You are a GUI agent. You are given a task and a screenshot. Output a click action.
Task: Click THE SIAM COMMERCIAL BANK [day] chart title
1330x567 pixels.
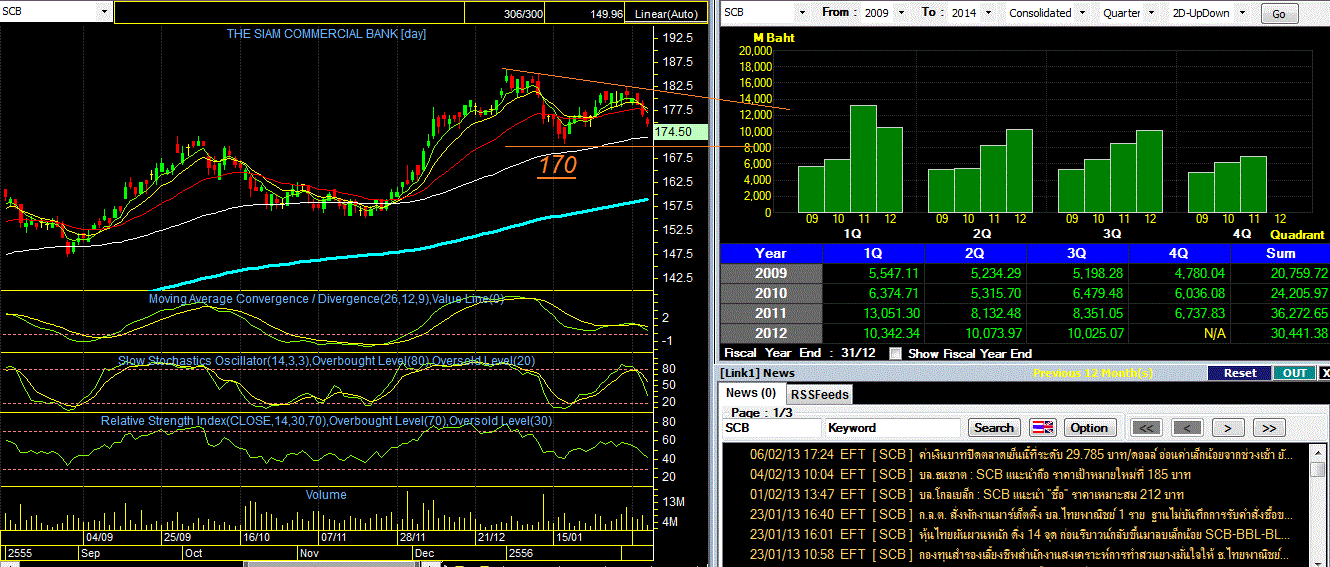[x=326, y=34]
